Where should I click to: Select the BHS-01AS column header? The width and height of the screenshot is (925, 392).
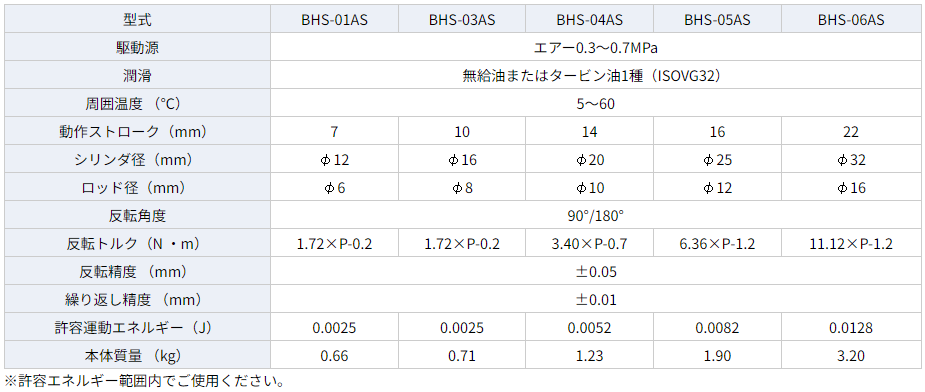[334, 19]
